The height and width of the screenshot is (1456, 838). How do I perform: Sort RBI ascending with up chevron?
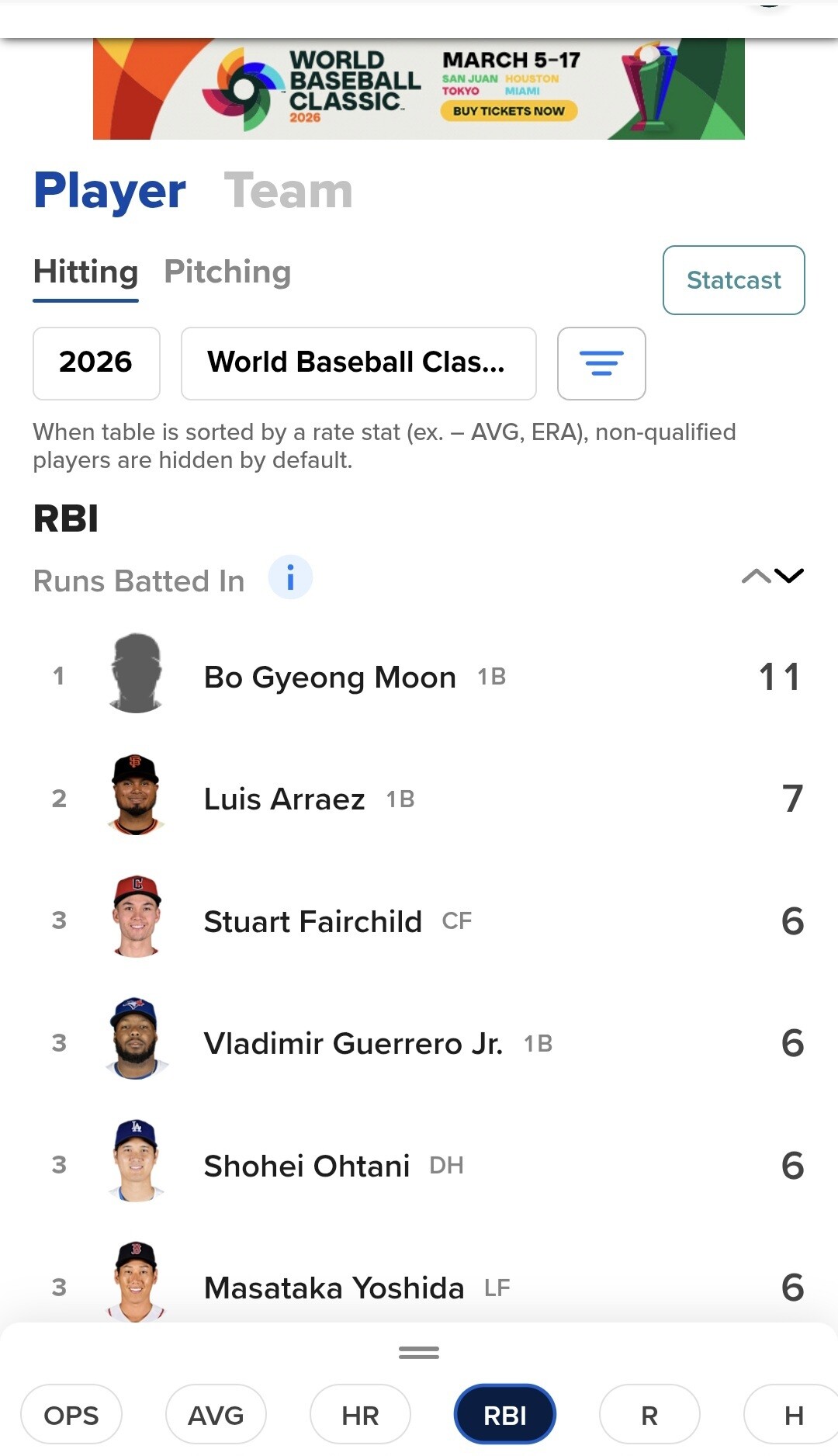[756, 576]
